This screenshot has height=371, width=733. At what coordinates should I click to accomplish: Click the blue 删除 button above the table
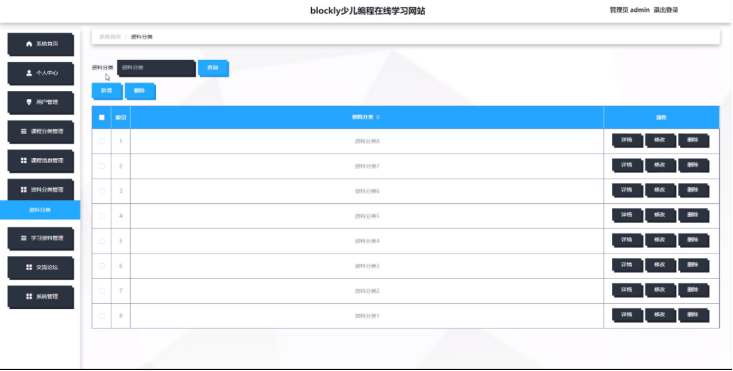[140, 91]
